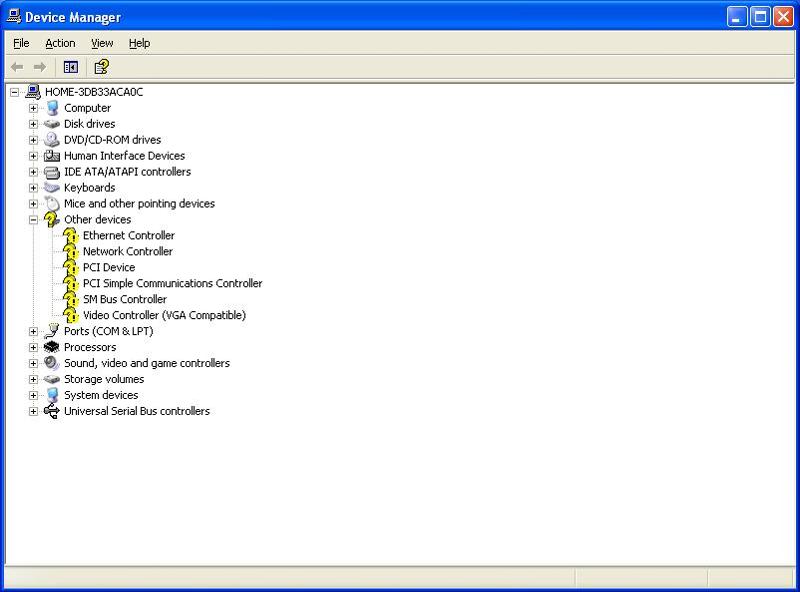Click the warning icon beside Video Controller
Viewport: 800px width, 592px height.
[x=71, y=315]
